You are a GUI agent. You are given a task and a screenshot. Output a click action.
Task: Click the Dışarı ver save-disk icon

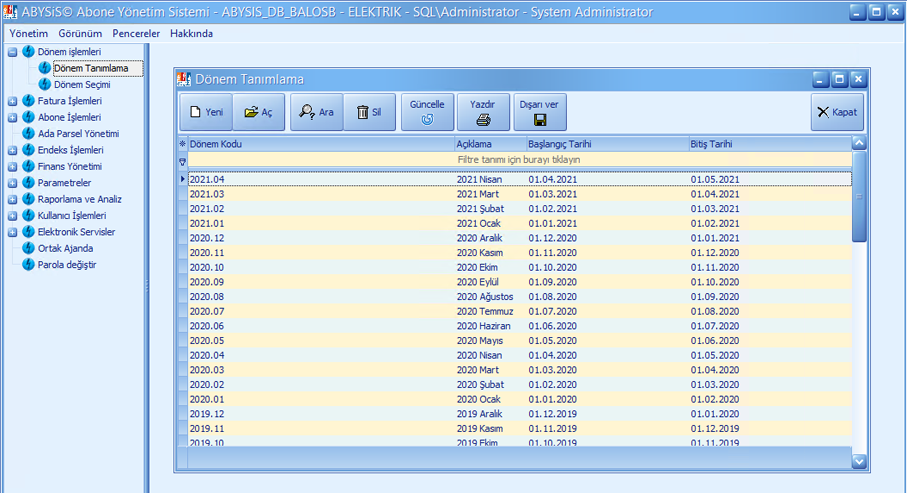tap(540, 120)
